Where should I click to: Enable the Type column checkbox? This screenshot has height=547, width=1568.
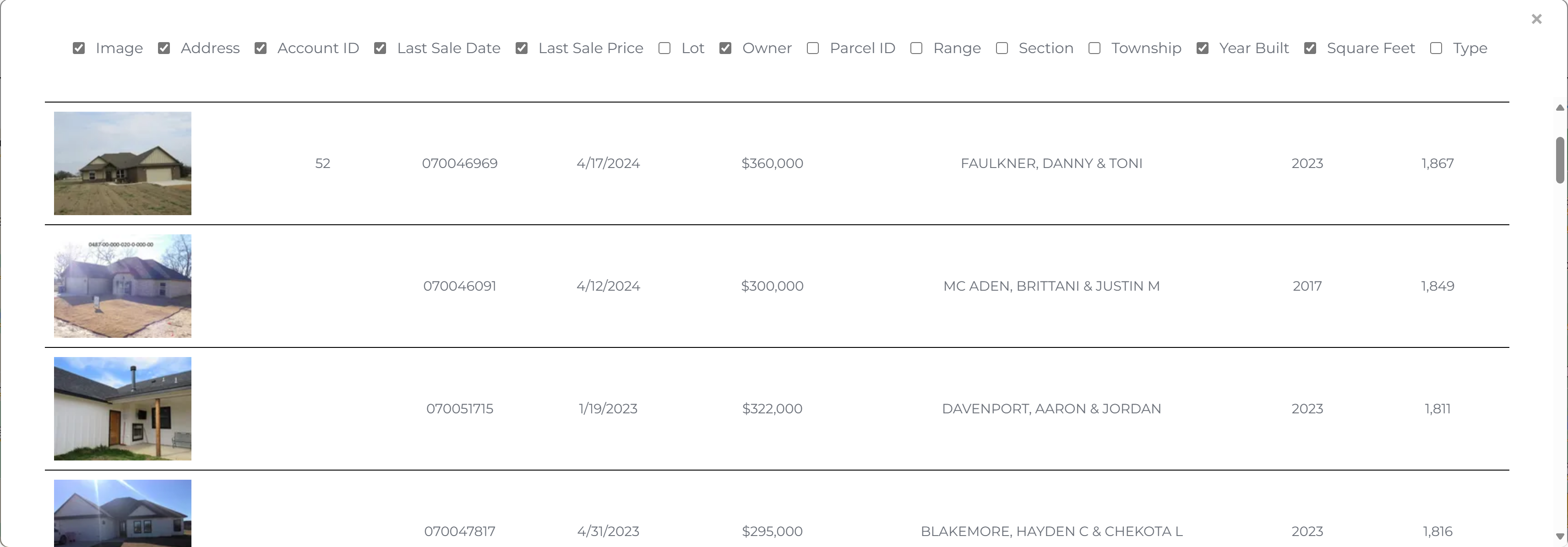coord(1437,48)
